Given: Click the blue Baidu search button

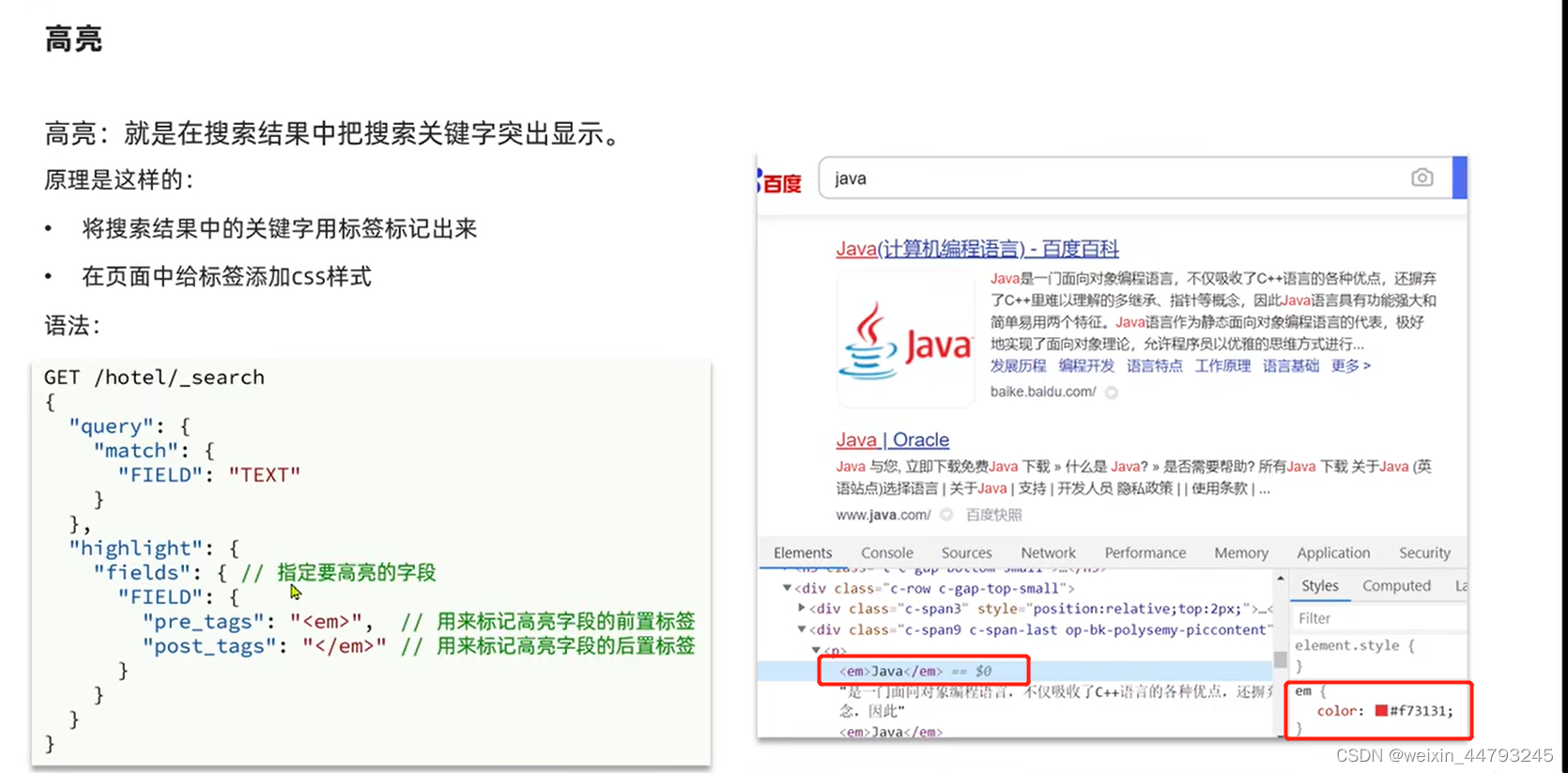Looking at the screenshot, I should 1460,178.
